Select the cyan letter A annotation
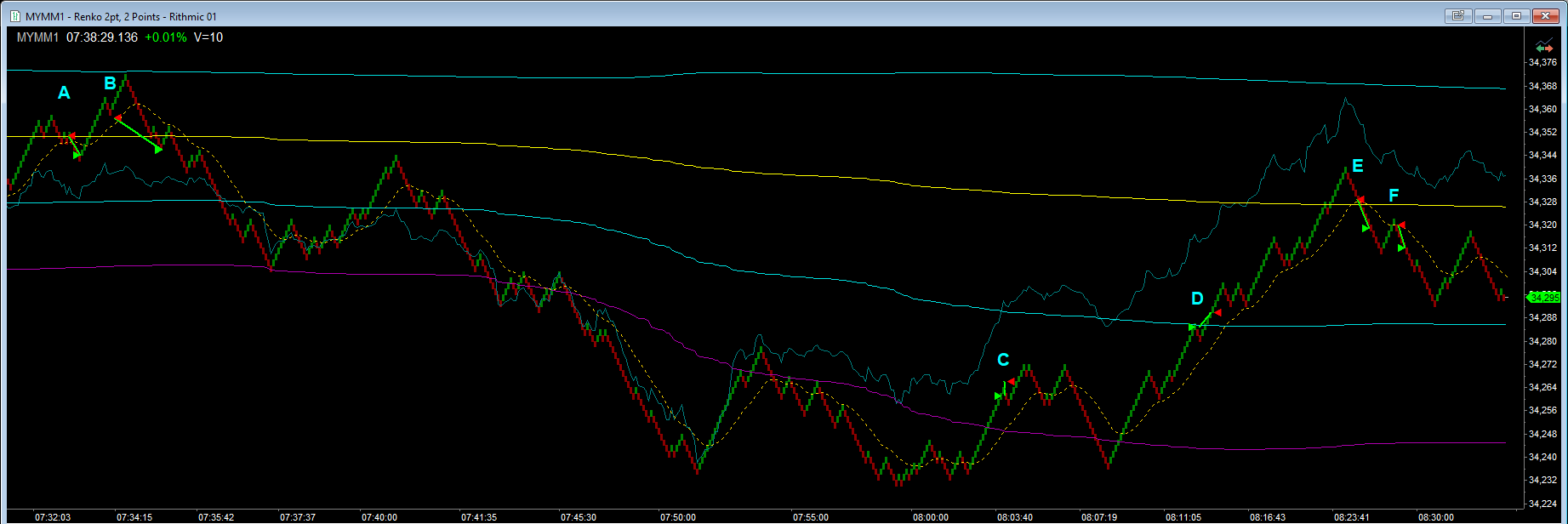 (64, 94)
